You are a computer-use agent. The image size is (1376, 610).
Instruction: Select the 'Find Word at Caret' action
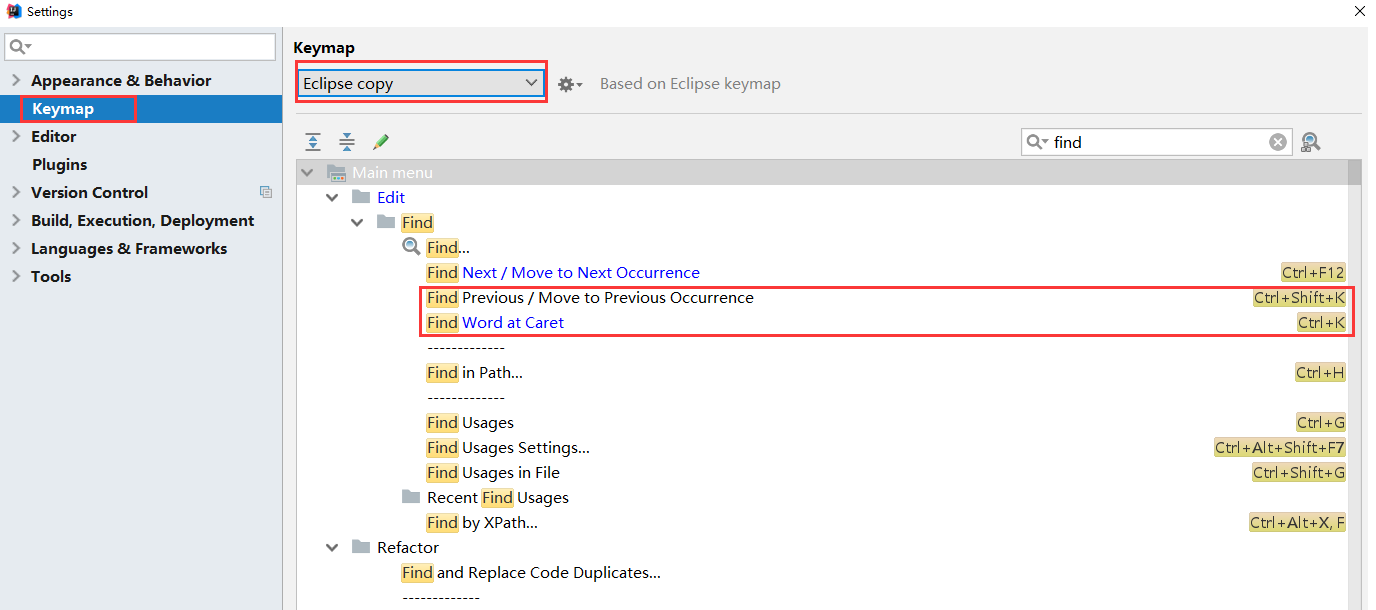pos(495,322)
